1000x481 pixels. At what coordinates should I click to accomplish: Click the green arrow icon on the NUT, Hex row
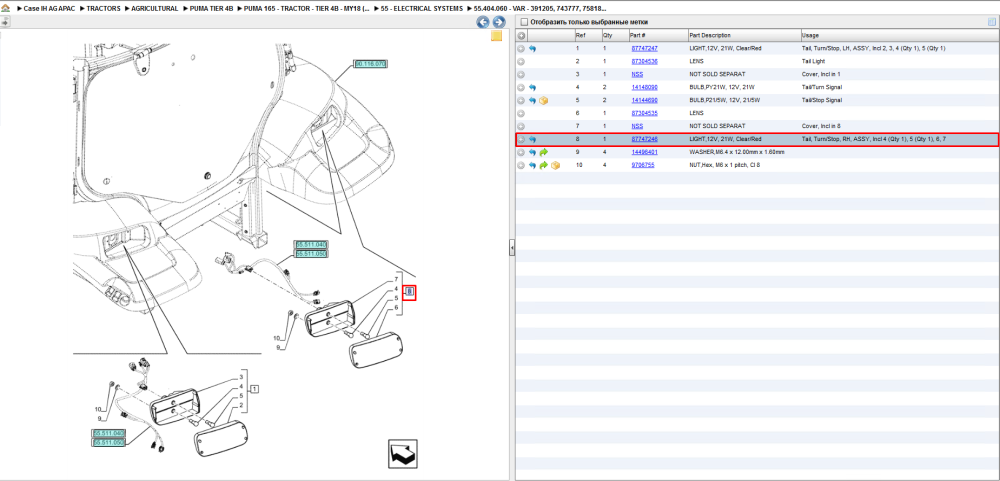coord(544,165)
